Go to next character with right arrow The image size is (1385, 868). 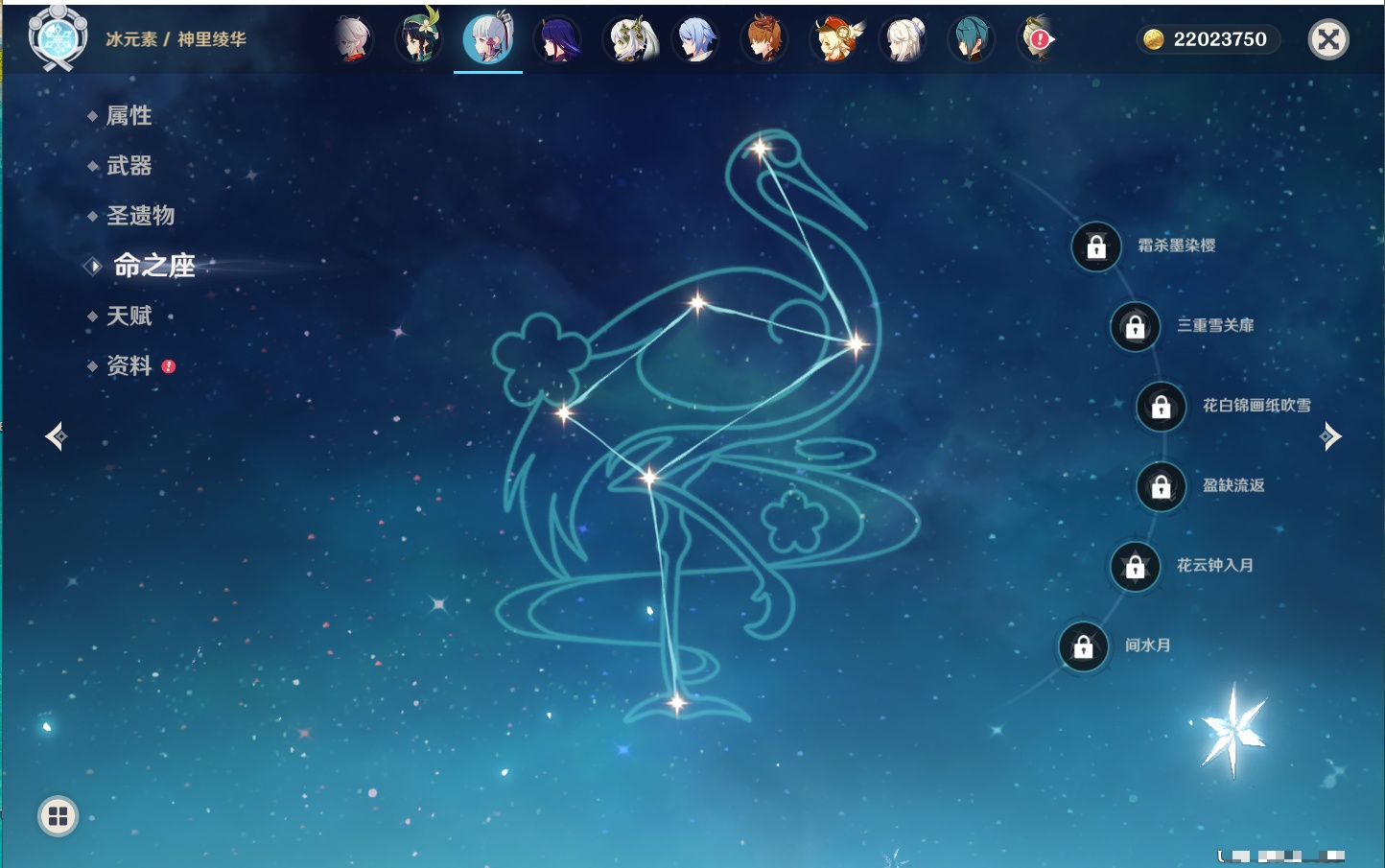click(1330, 436)
